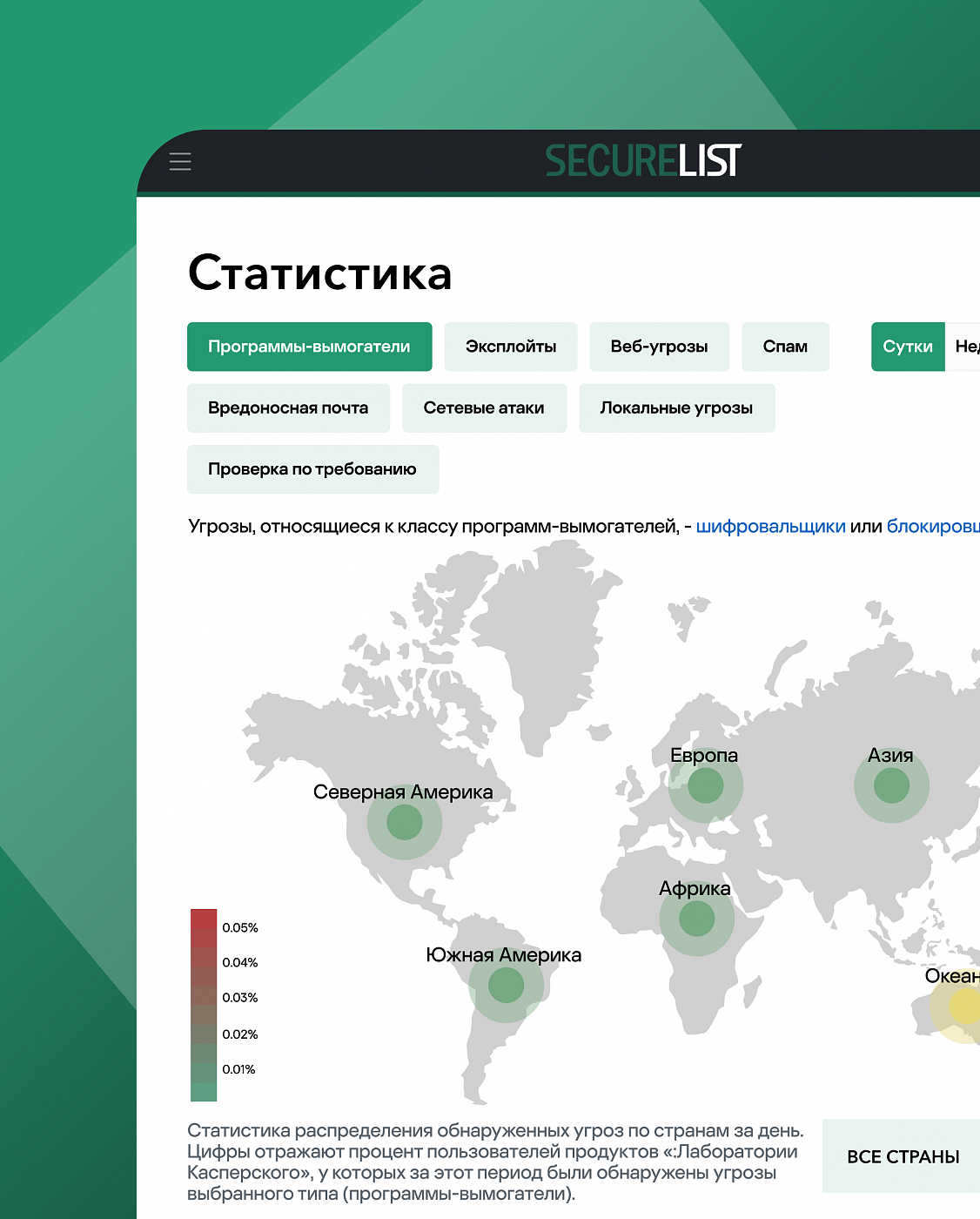This screenshot has height=1219, width=980.
Task: Select the Спам category tab
Action: [x=785, y=347]
